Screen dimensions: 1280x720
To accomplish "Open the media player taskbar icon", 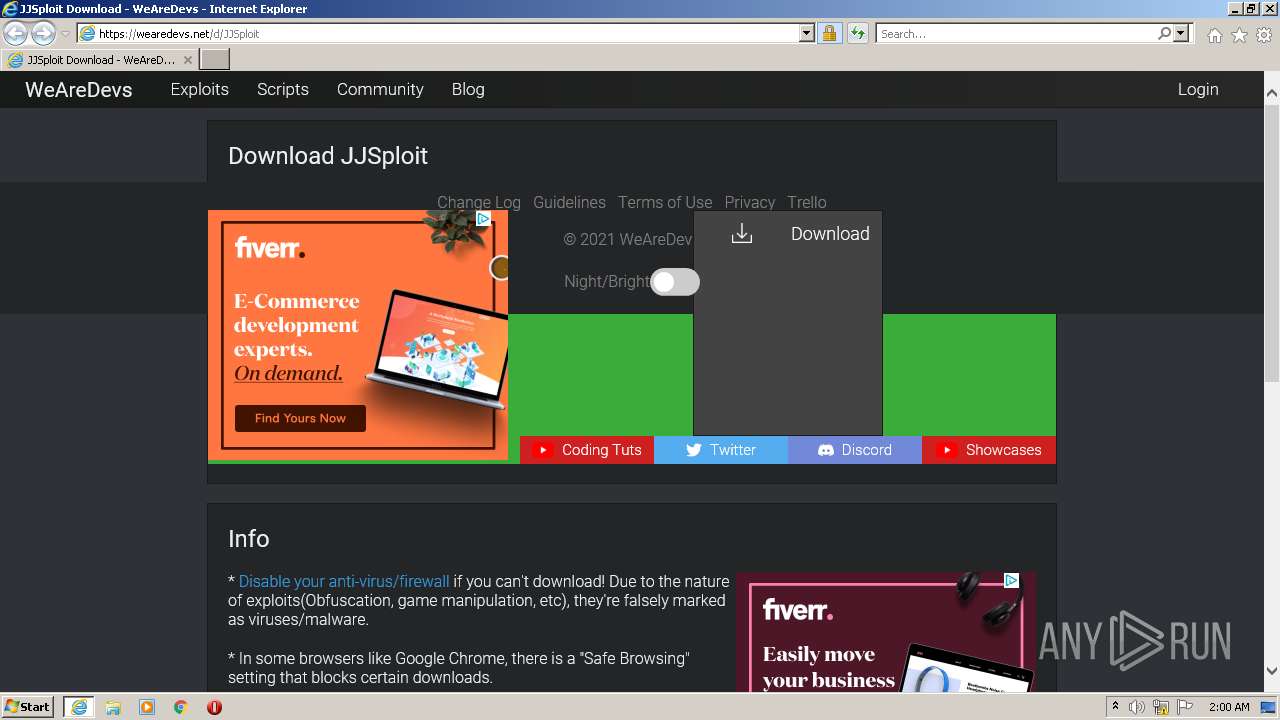I will pyautogui.click(x=147, y=707).
